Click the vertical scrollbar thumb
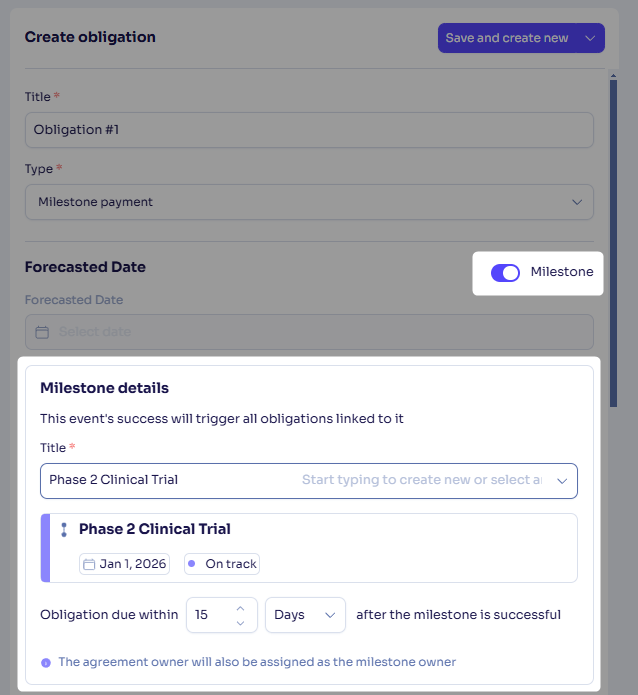638x695 pixels. pyautogui.click(x=614, y=243)
